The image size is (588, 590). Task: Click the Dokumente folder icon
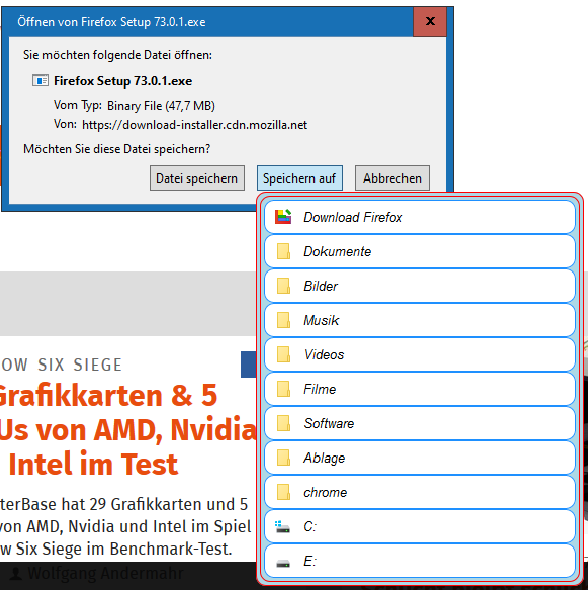pyautogui.click(x=283, y=251)
